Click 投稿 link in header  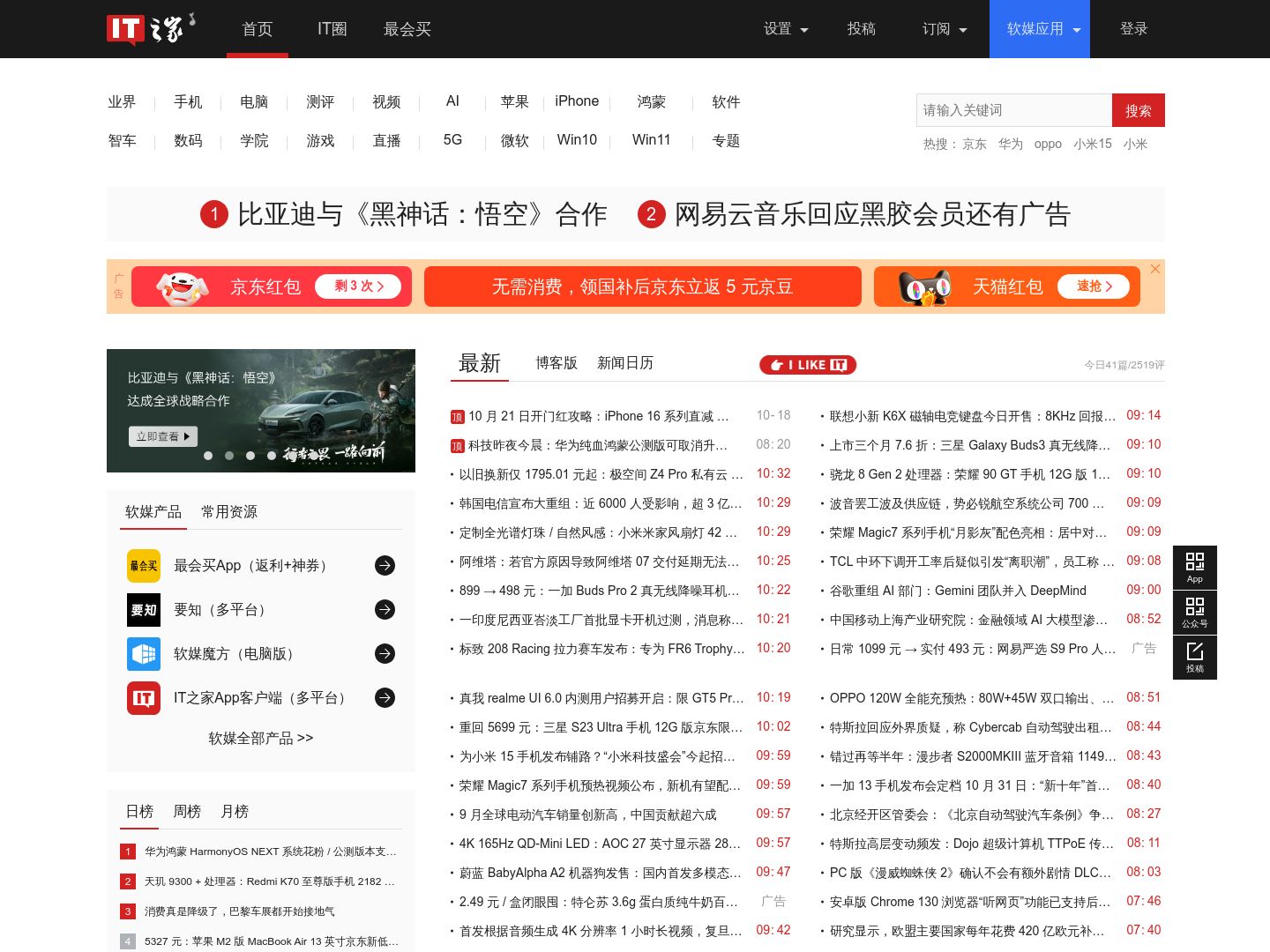[862, 29]
